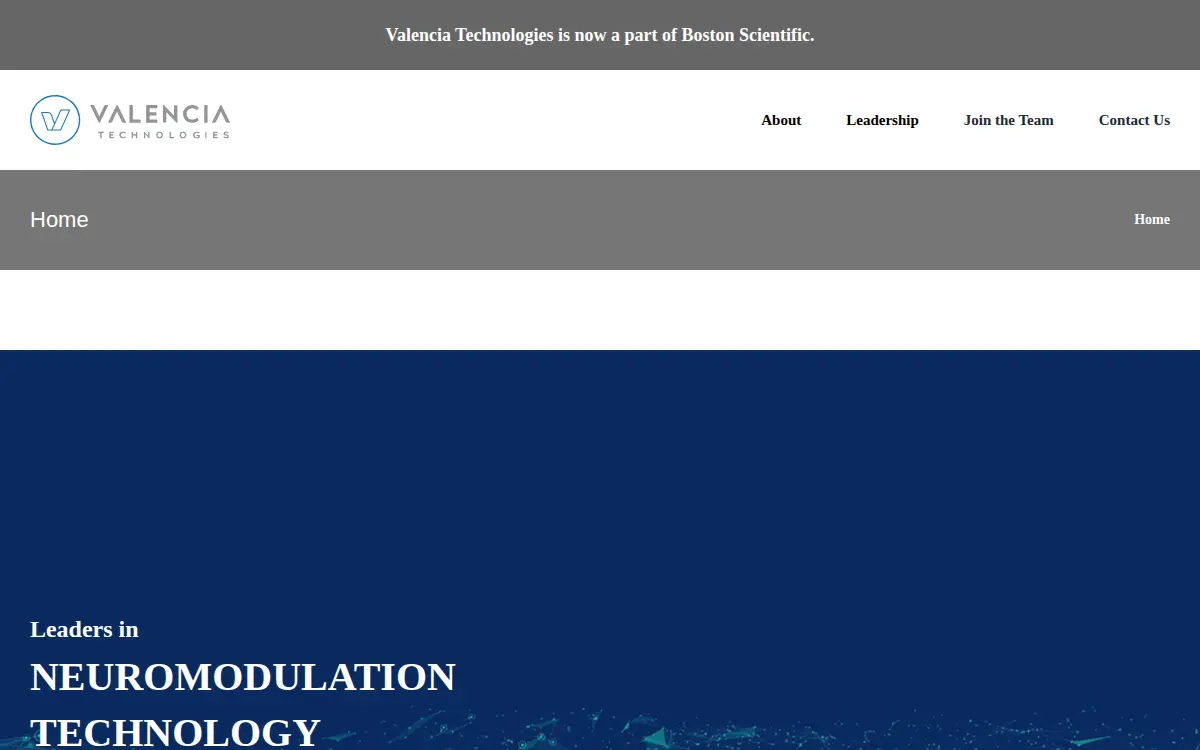1200x750 pixels.
Task: Click the Home page title heading
Action: coord(59,220)
